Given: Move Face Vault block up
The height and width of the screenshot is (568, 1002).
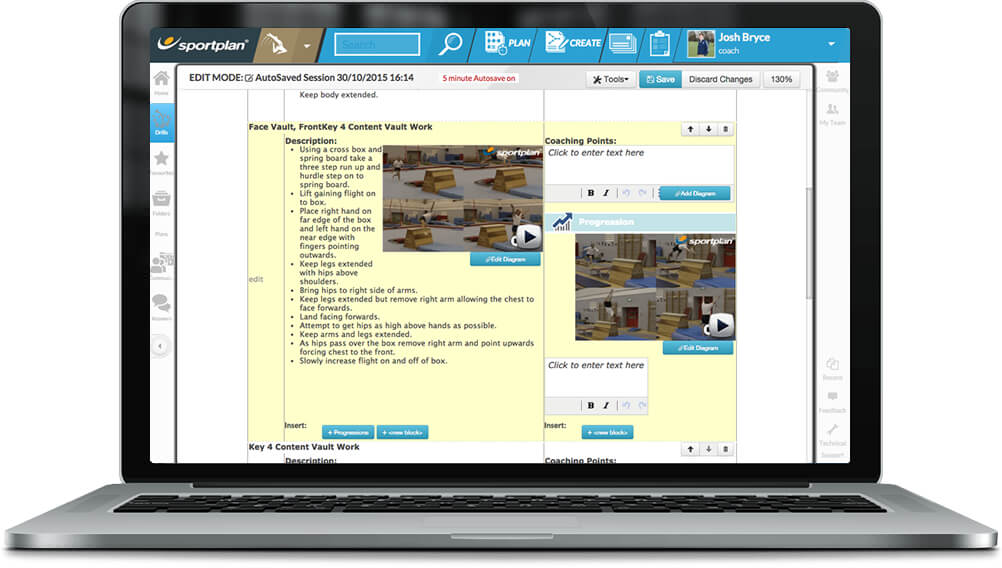Looking at the screenshot, I should pos(690,129).
